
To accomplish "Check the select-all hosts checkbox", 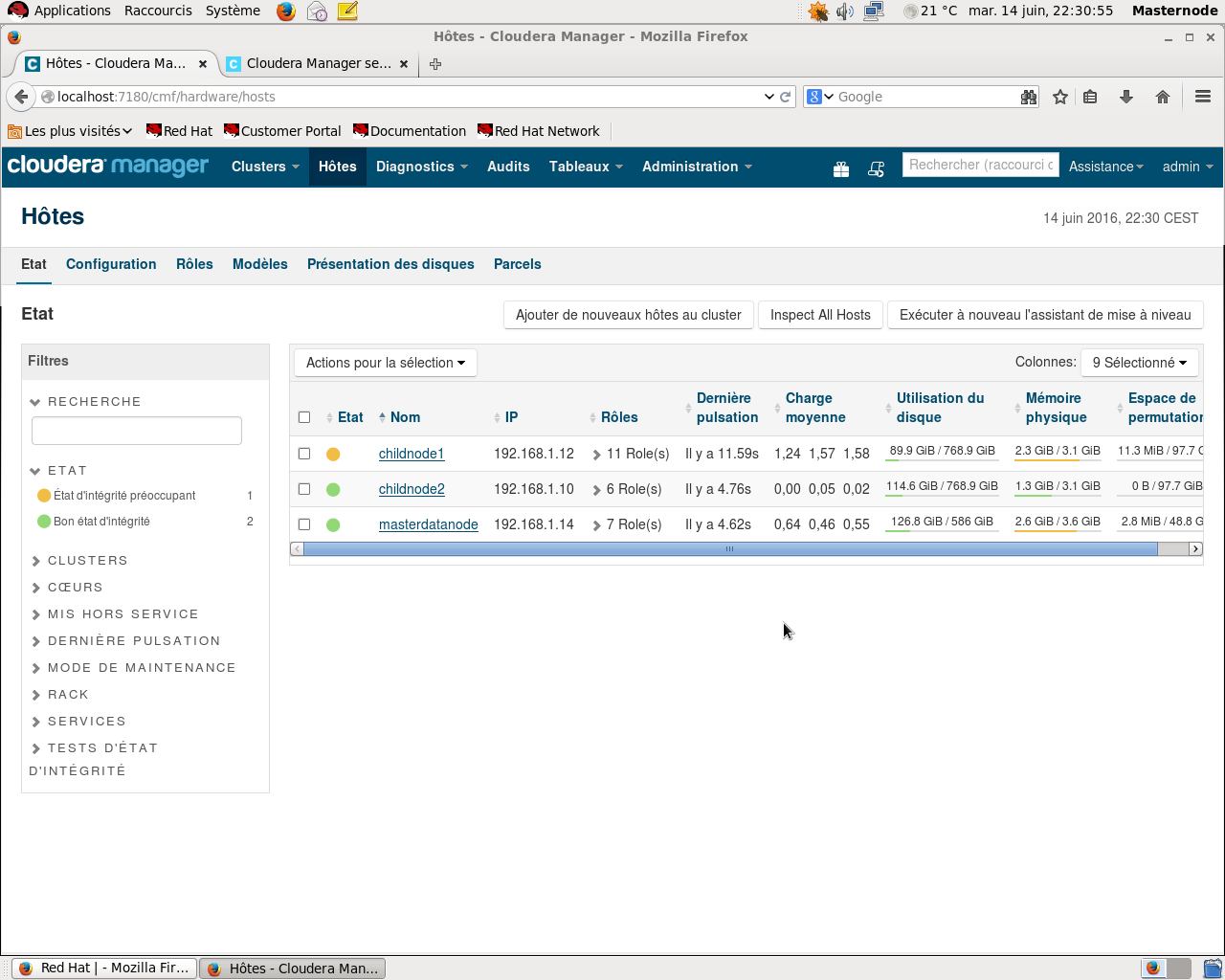I will click(304, 416).
